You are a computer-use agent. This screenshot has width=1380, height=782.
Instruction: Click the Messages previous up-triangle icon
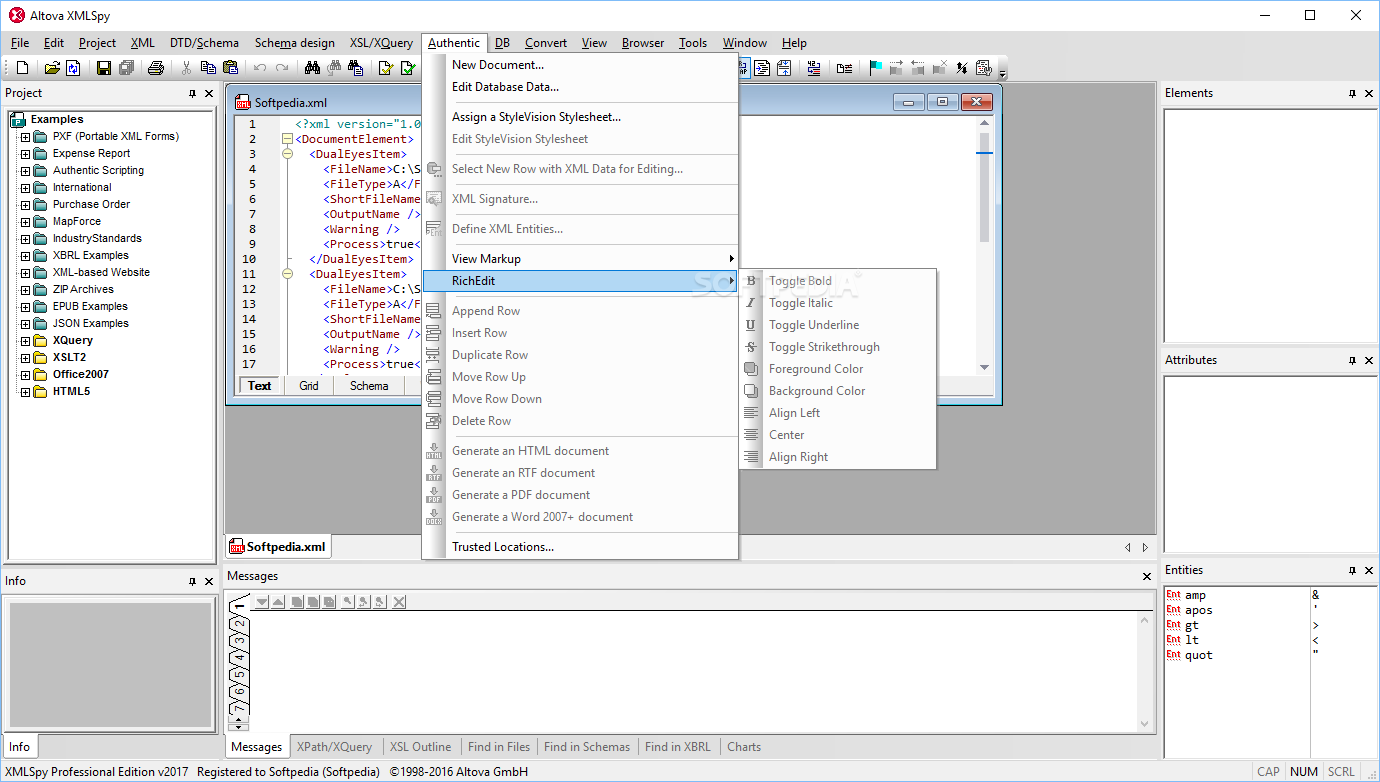pyautogui.click(x=278, y=601)
